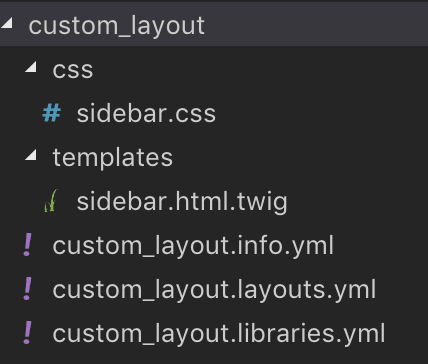This screenshot has width=428, height=364.
Task: Select the css folder label
Action: click(73, 70)
